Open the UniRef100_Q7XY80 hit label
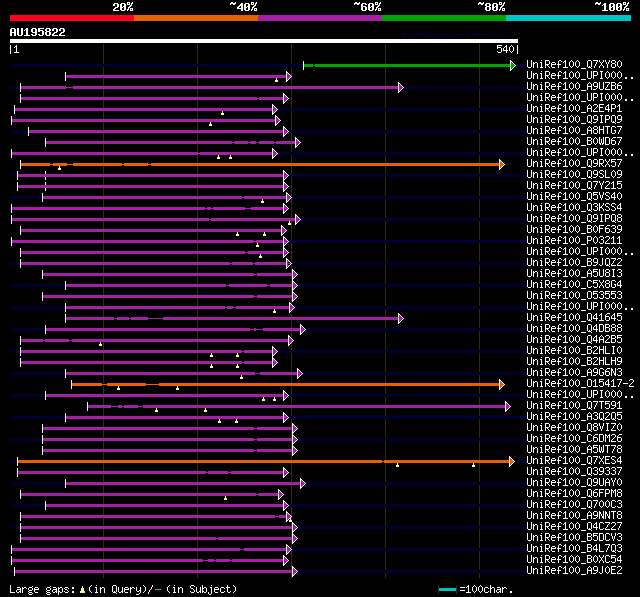The image size is (640, 597). (574, 64)
